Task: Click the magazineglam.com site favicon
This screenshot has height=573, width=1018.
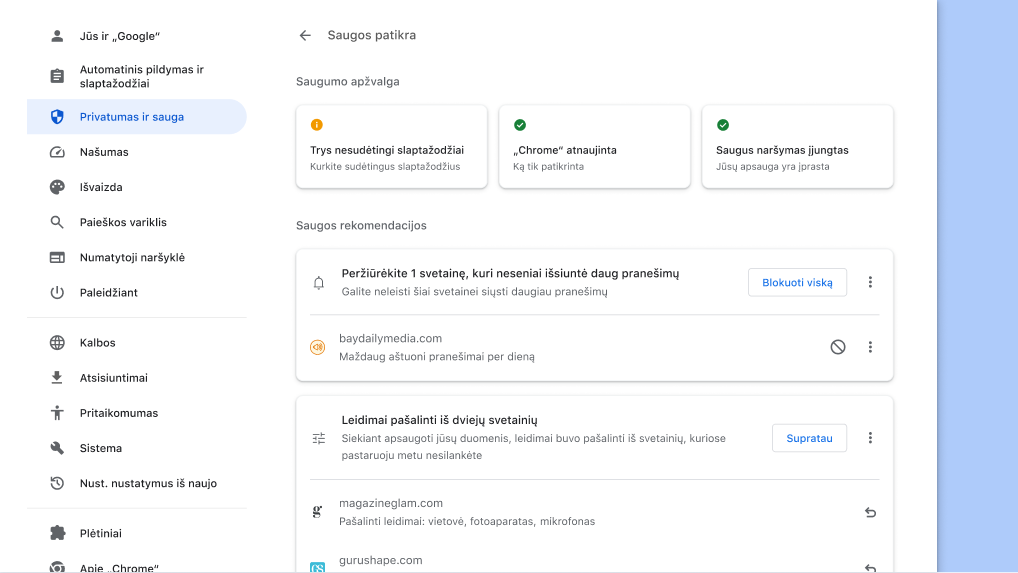Action: [317, 512]
